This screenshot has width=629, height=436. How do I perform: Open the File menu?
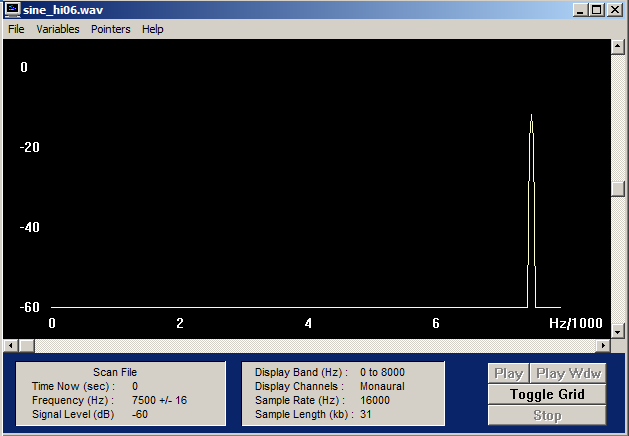(x=16, y=29)
